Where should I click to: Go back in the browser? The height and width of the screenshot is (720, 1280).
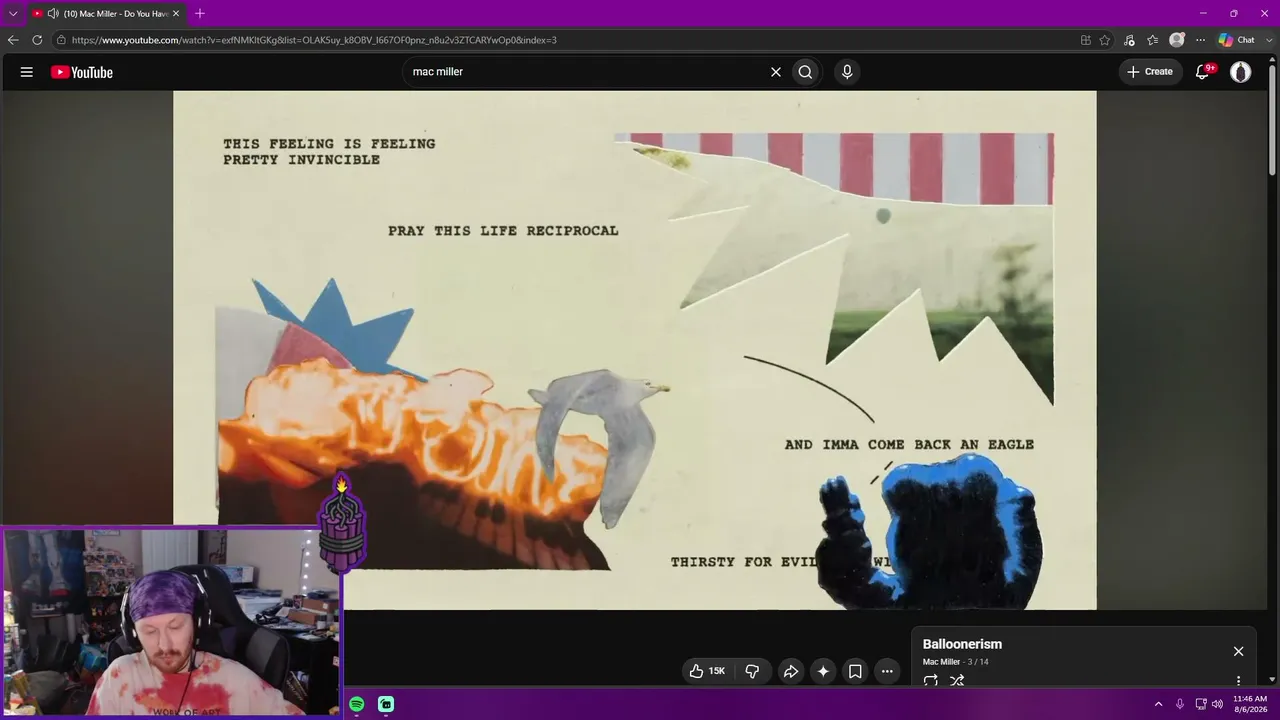13,40
